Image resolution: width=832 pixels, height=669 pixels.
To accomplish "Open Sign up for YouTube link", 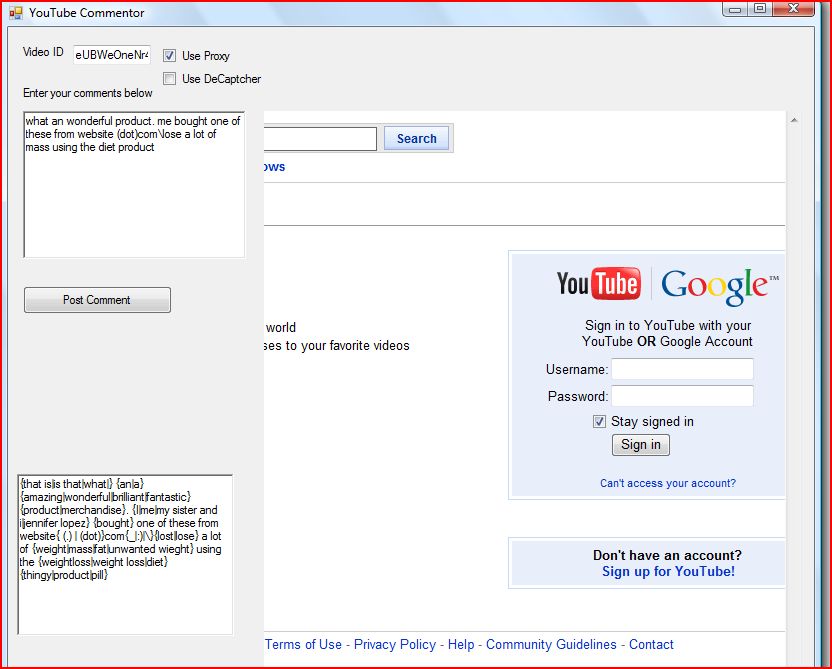I will click(x=668, y=571).
